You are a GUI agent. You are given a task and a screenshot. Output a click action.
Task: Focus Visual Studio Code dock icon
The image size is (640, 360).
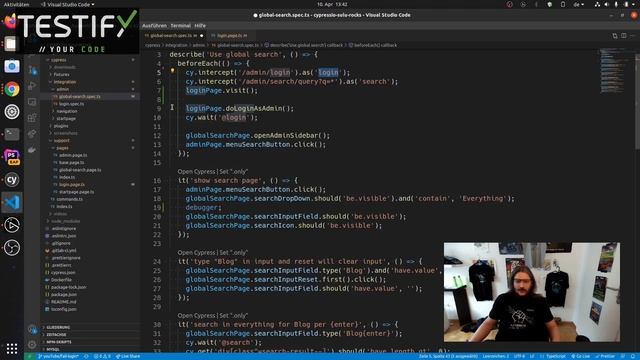(x=12, y=202)
